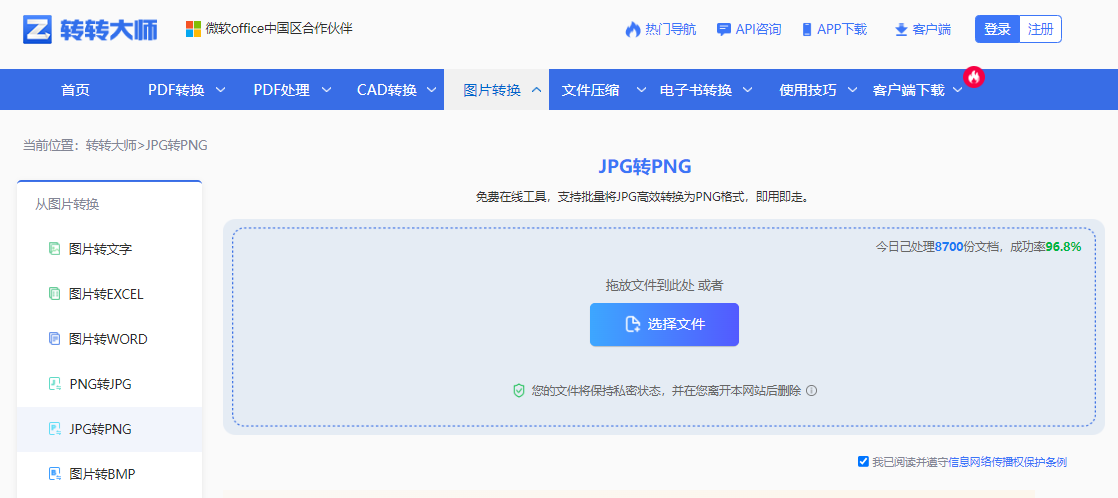The width and height of the screenshot is (1118, 498).
Task: Click the 拖放文件到此处 或者 drop text
Action: coord(664,285)
